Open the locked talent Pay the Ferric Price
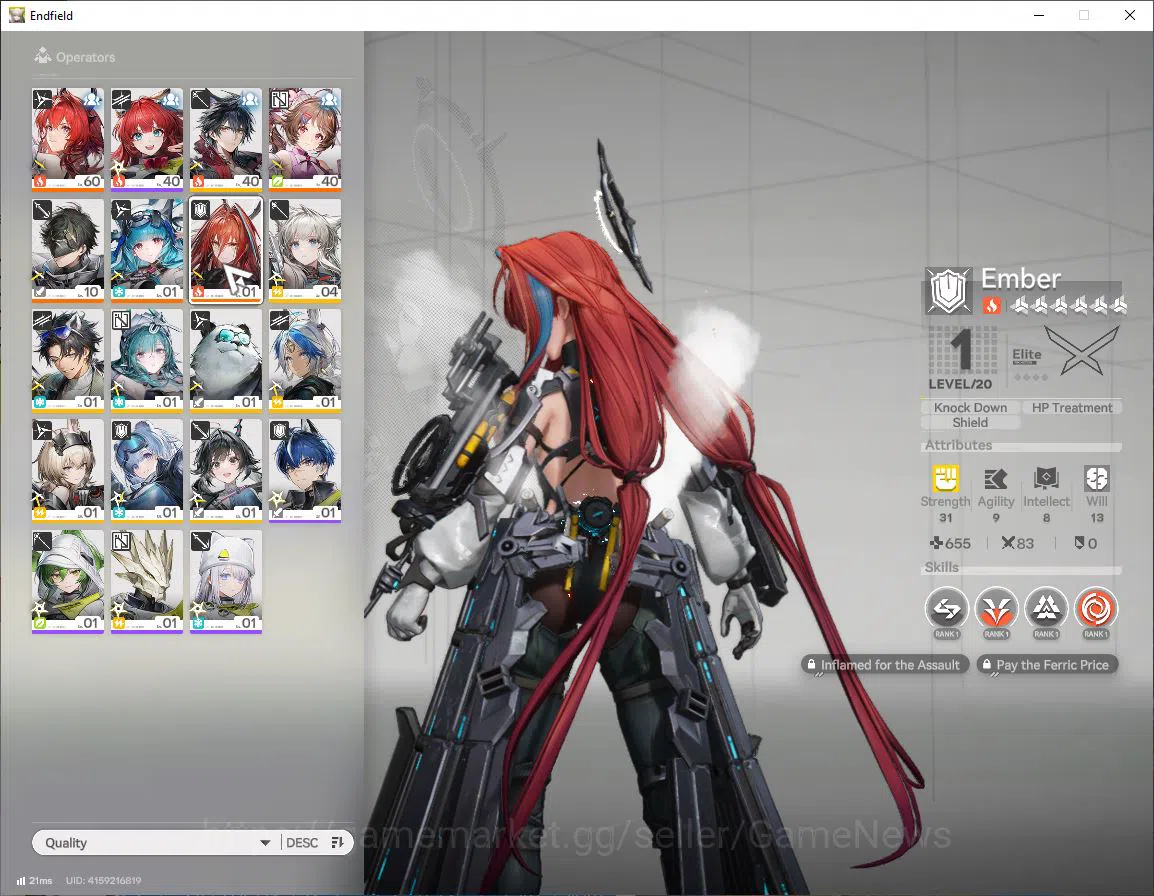The width and height of the screenshot is (1154, 896). point(1047,665)
